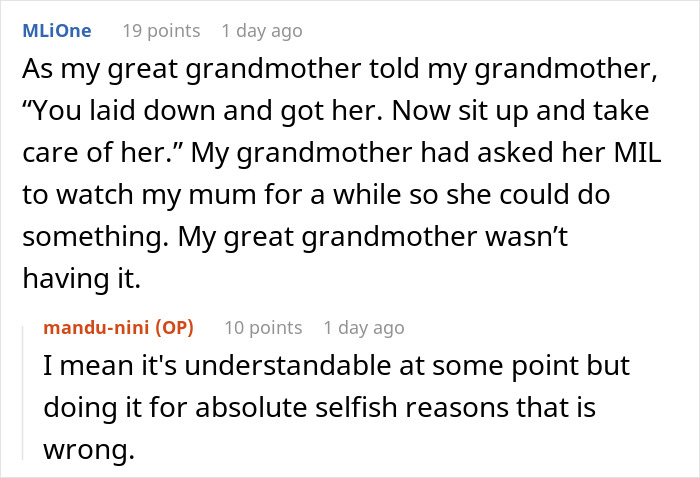Click the "19 points" score label
The width and height of the screenshot is (700, 478).
pyautogui.click(x=160, y=31)
